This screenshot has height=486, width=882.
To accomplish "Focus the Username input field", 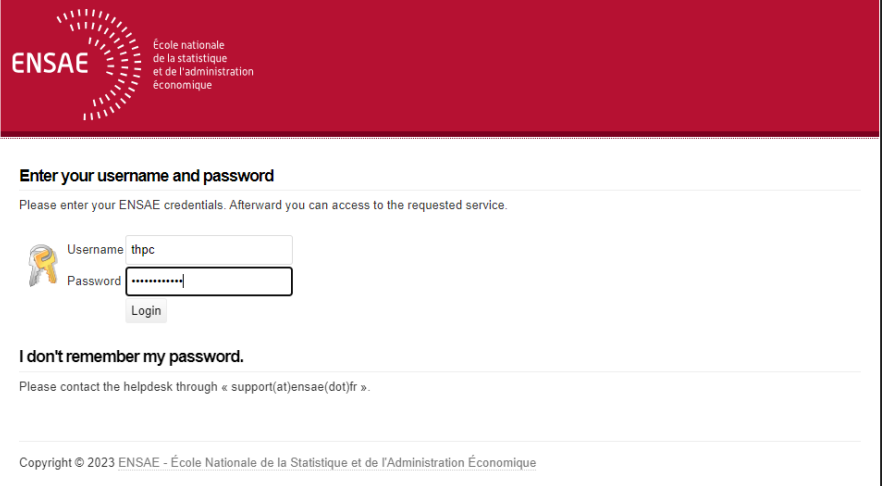I will pyautogui.click(x=208, y=250).
